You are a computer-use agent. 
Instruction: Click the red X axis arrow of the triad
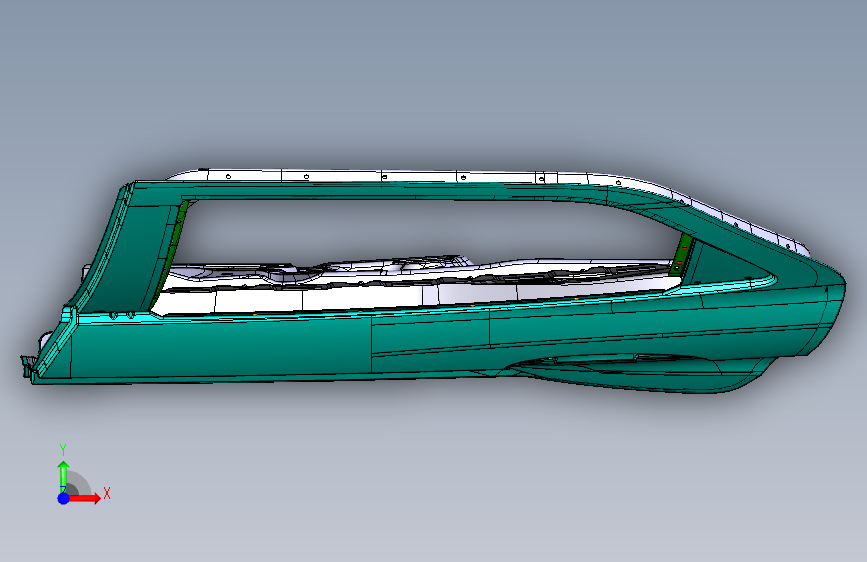[x=84, y=498]
